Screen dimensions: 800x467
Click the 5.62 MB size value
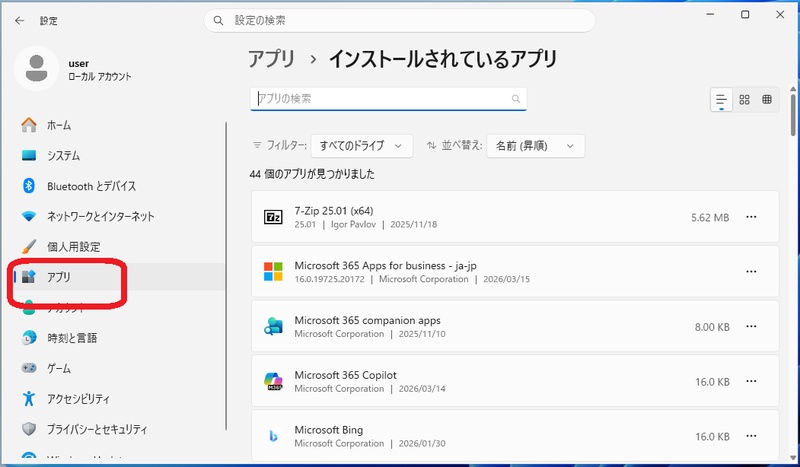[x=710, y=217]
